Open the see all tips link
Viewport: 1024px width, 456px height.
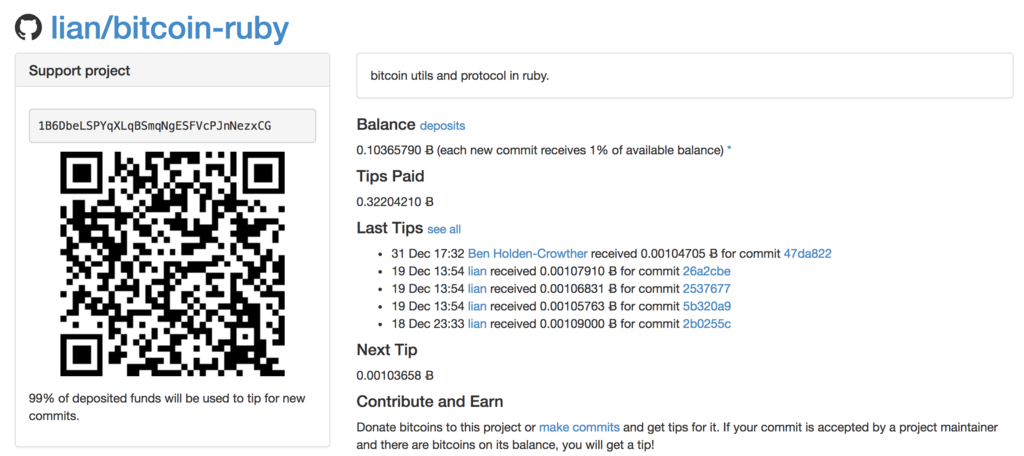point(444,229)
